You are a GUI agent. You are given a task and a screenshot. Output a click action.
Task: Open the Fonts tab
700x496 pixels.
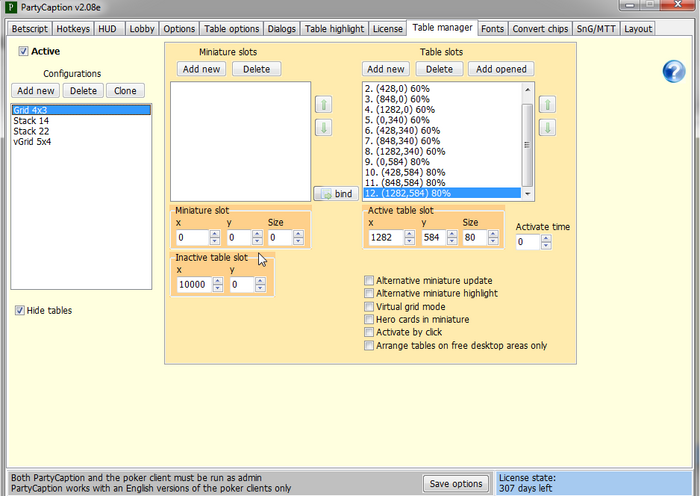pyautogui.click(x=492, y=29)
